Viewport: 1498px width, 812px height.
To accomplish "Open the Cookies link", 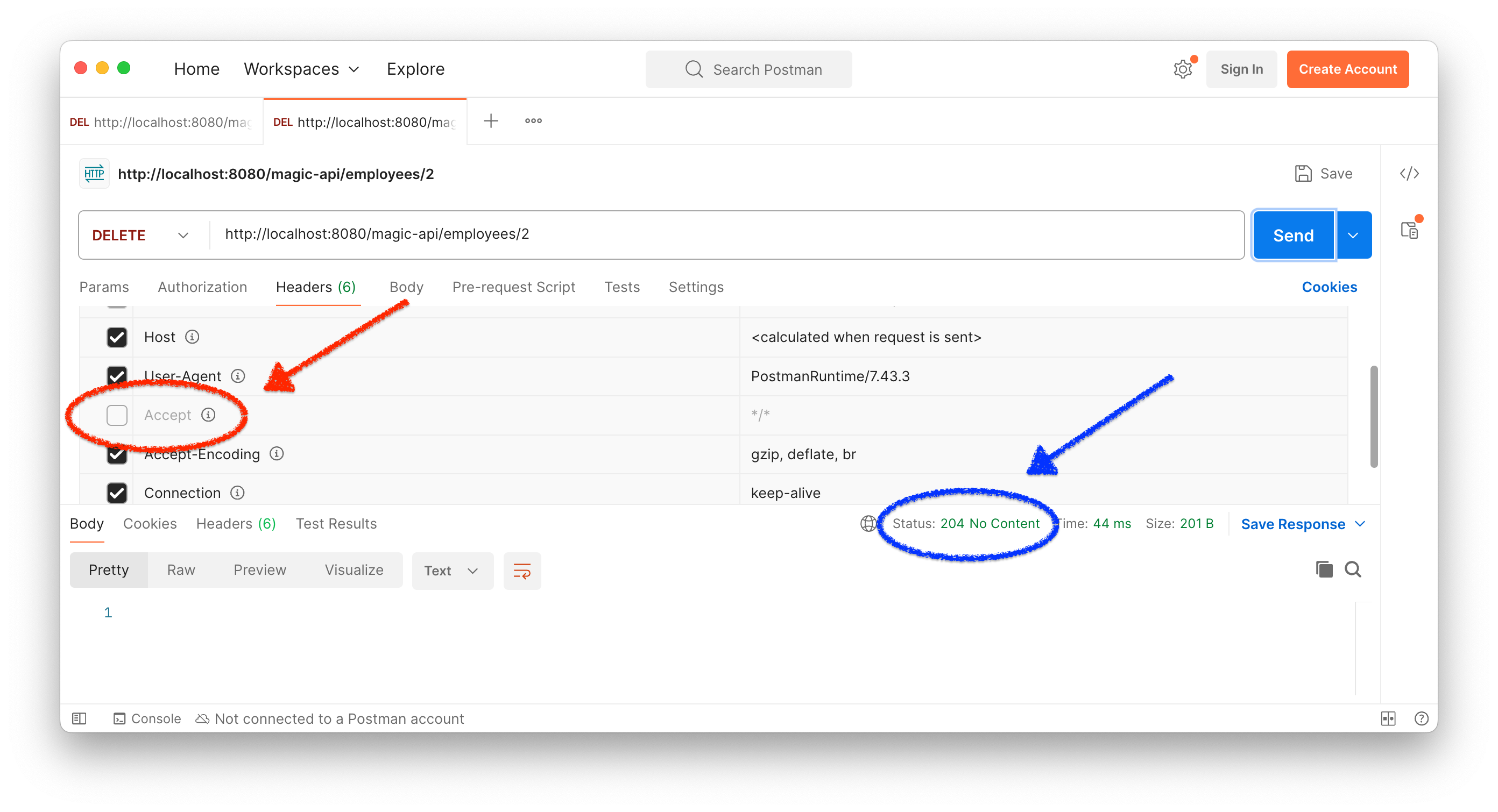I will (1329, 287).
